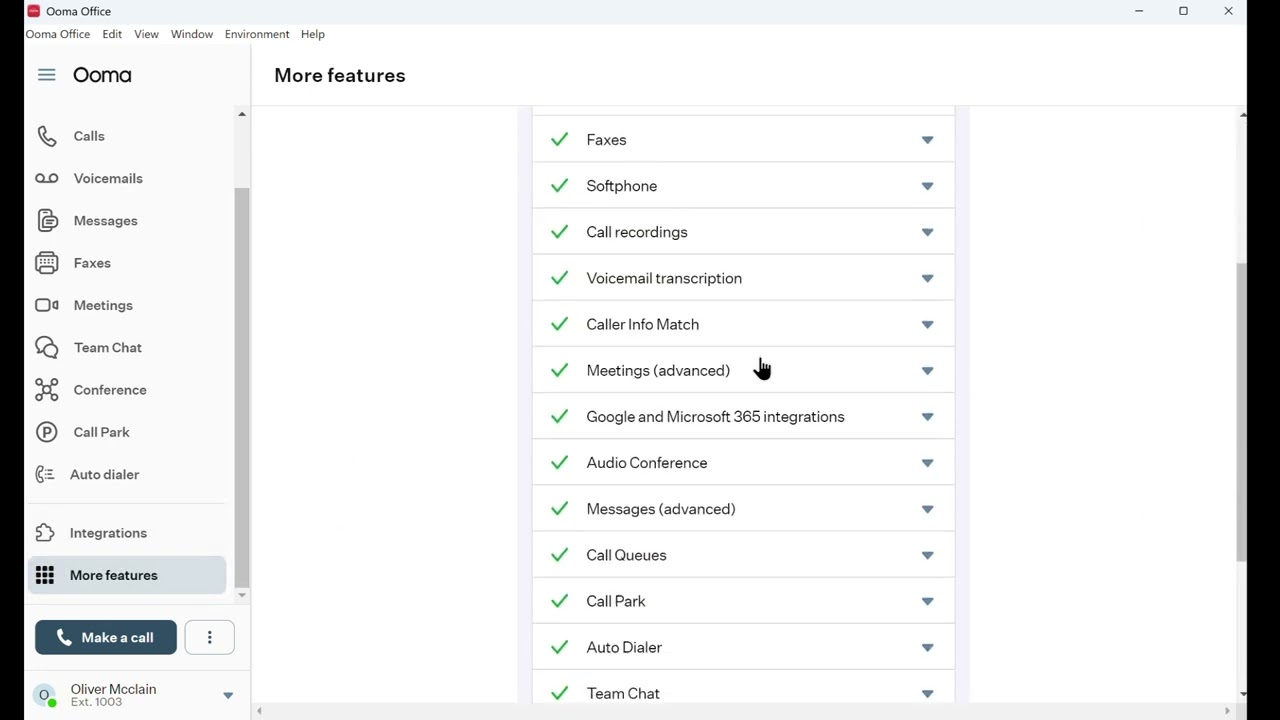Open the View menu
Image resolution: width=1280 pixels, height=720 pixels.
click(x=146, y=34)
